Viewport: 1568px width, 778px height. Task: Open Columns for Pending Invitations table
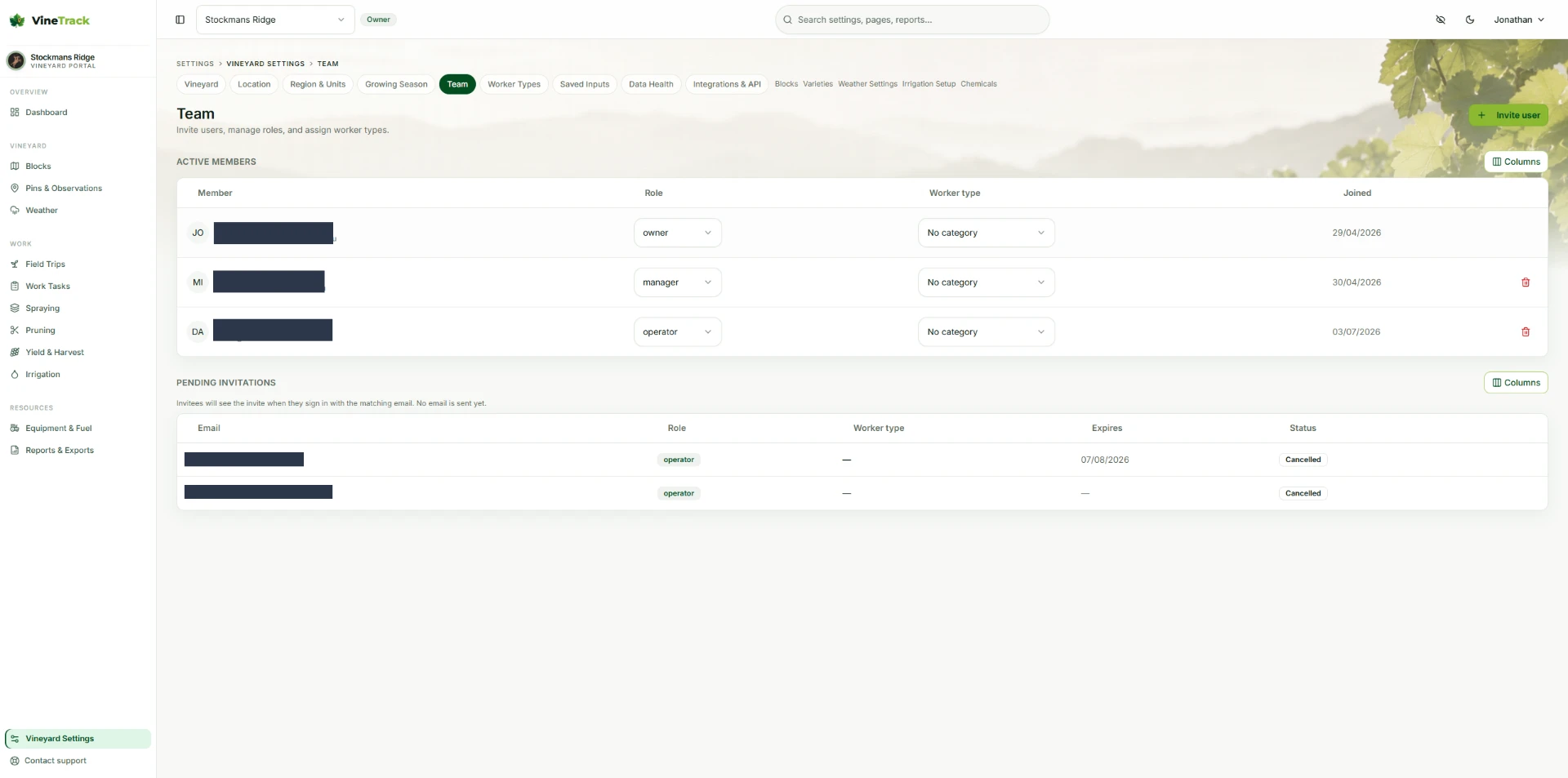(x=1516, y=383)
